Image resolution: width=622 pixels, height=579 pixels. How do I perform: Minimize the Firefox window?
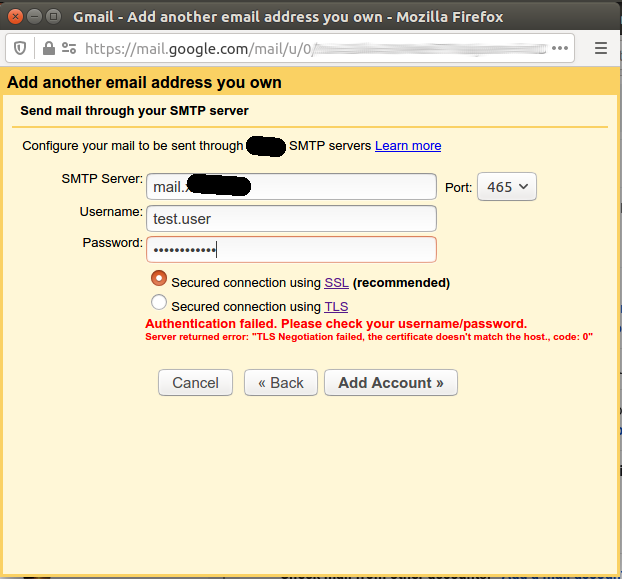point(35,17)
